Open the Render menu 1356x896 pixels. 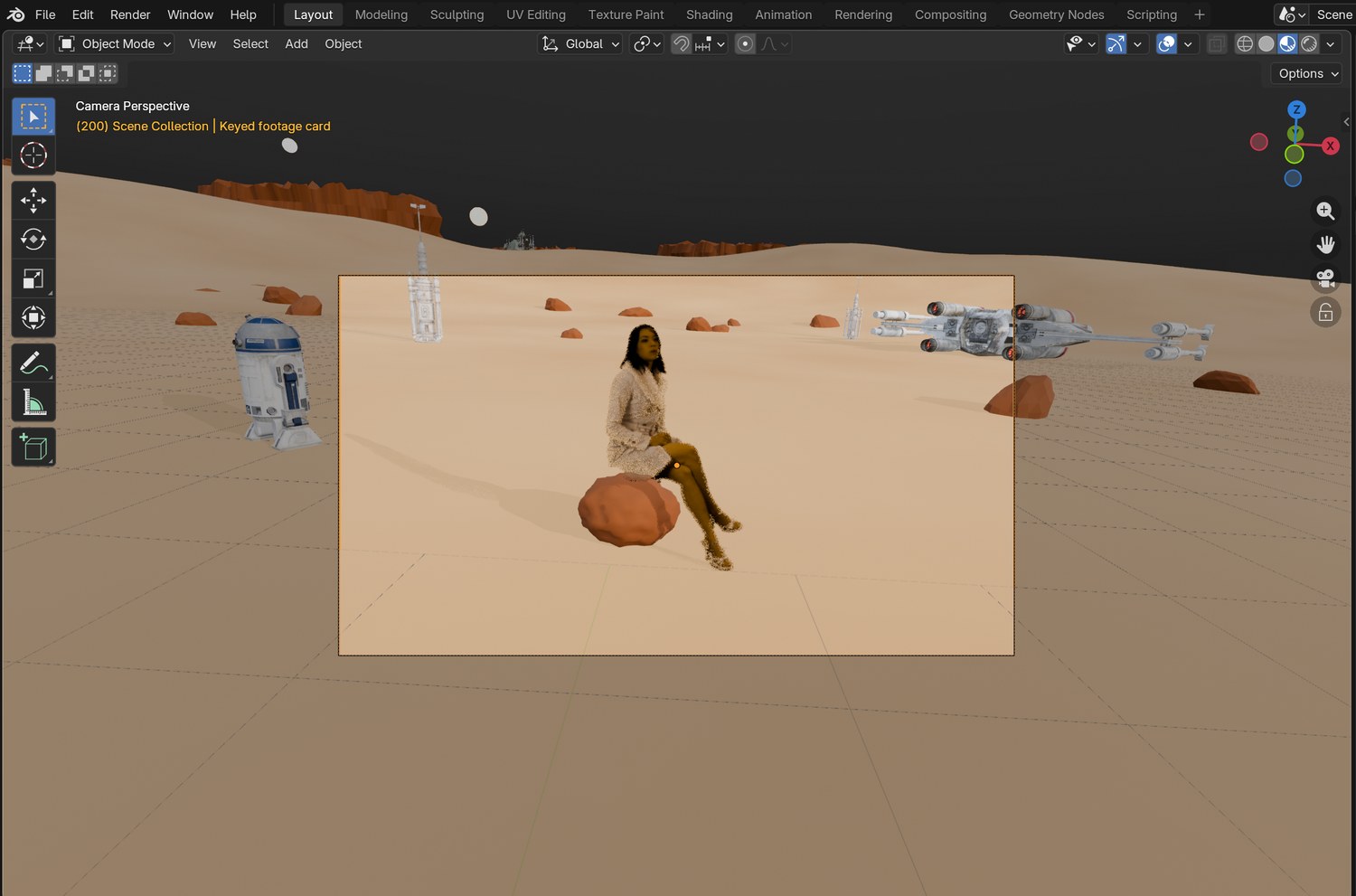pos(130,14)
